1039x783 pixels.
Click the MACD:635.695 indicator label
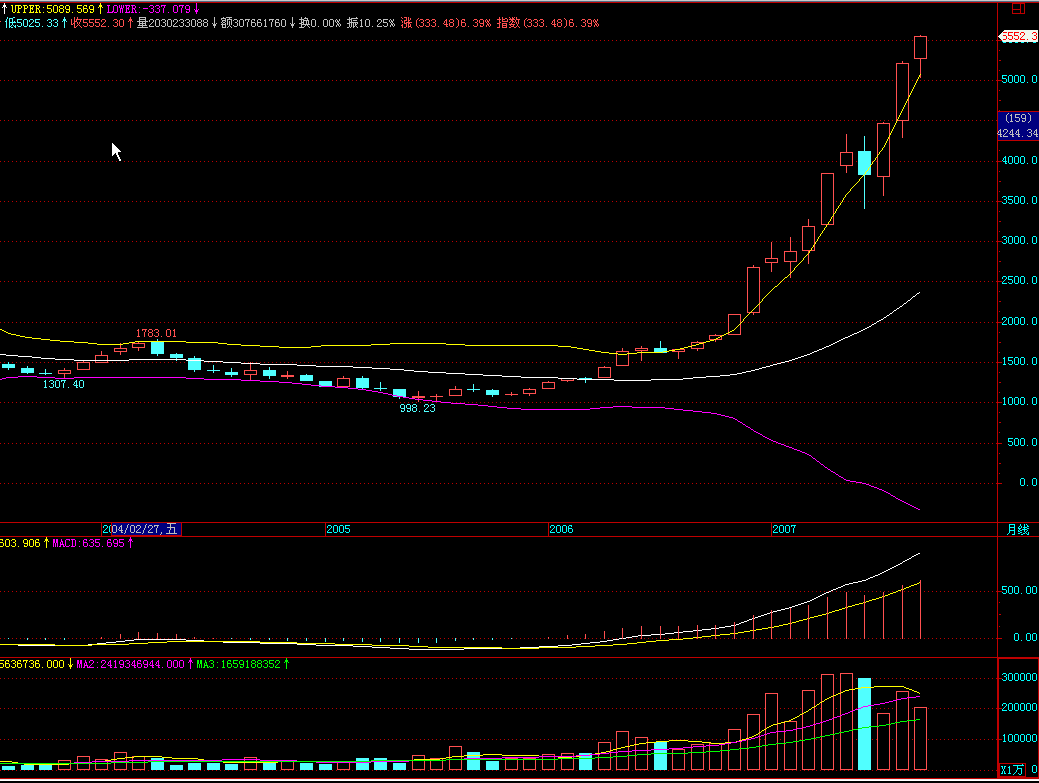click(88, 543)
